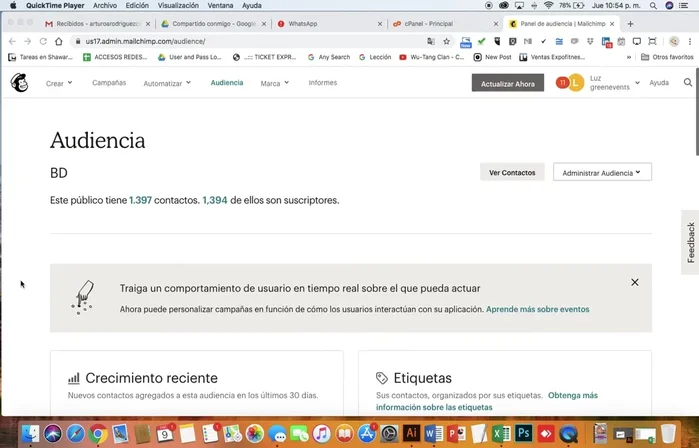
Task: Click the Dropbox extension icon
Action: point(590,41)
